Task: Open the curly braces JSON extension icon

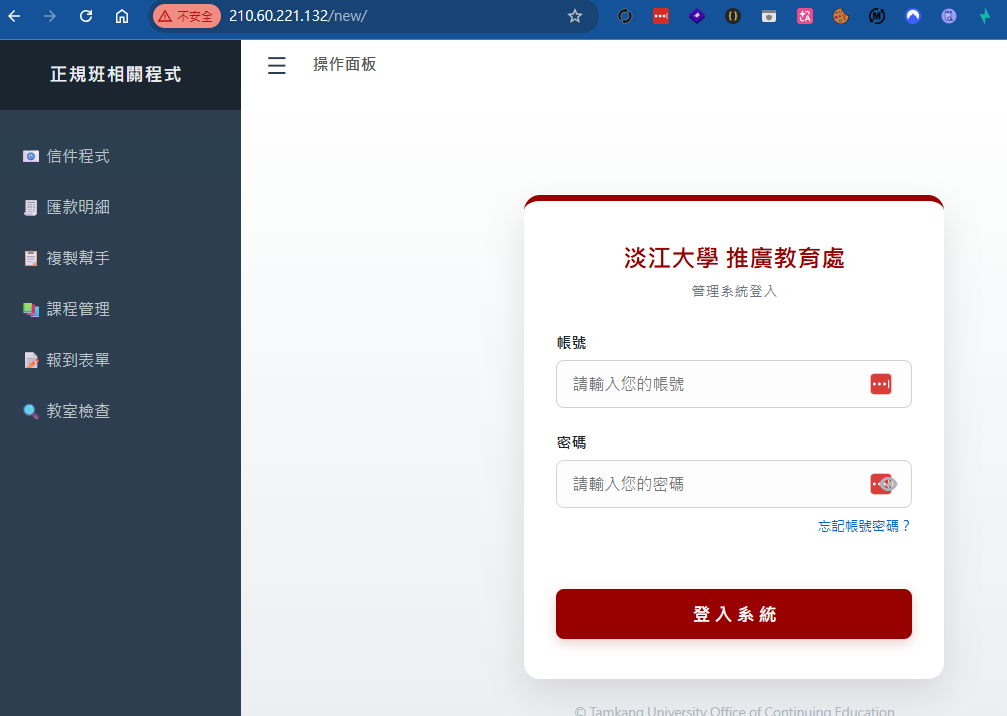Action: 733,16
